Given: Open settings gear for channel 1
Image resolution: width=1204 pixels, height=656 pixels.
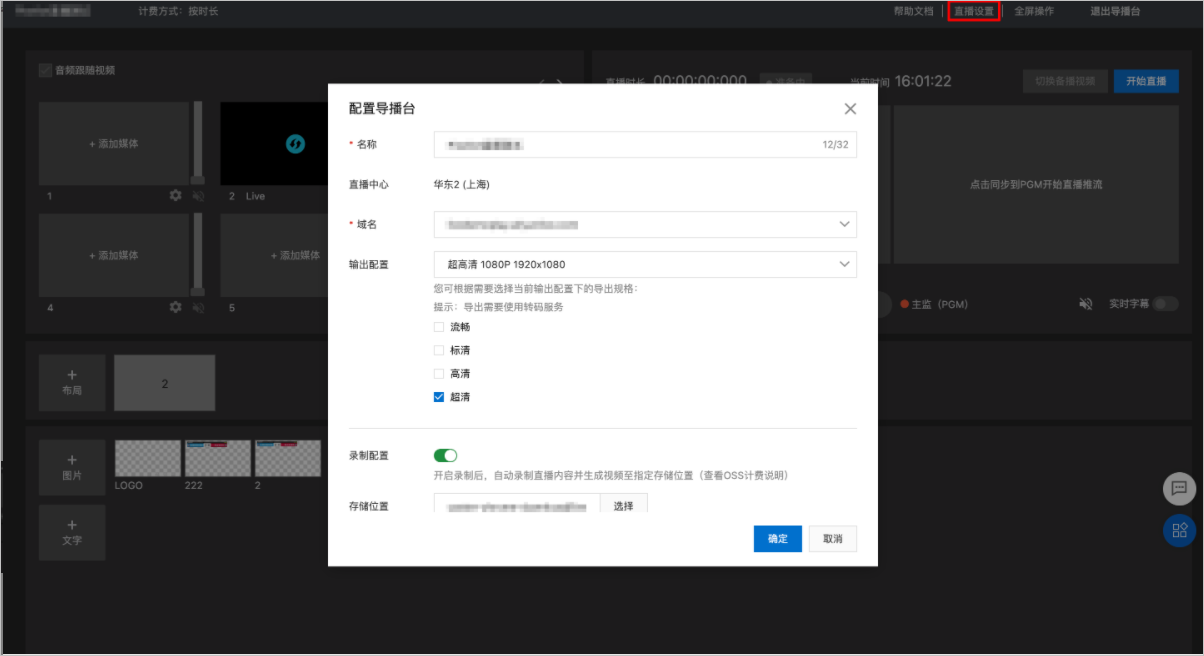Looking at the screenshot, I should [x=176, y=196].
